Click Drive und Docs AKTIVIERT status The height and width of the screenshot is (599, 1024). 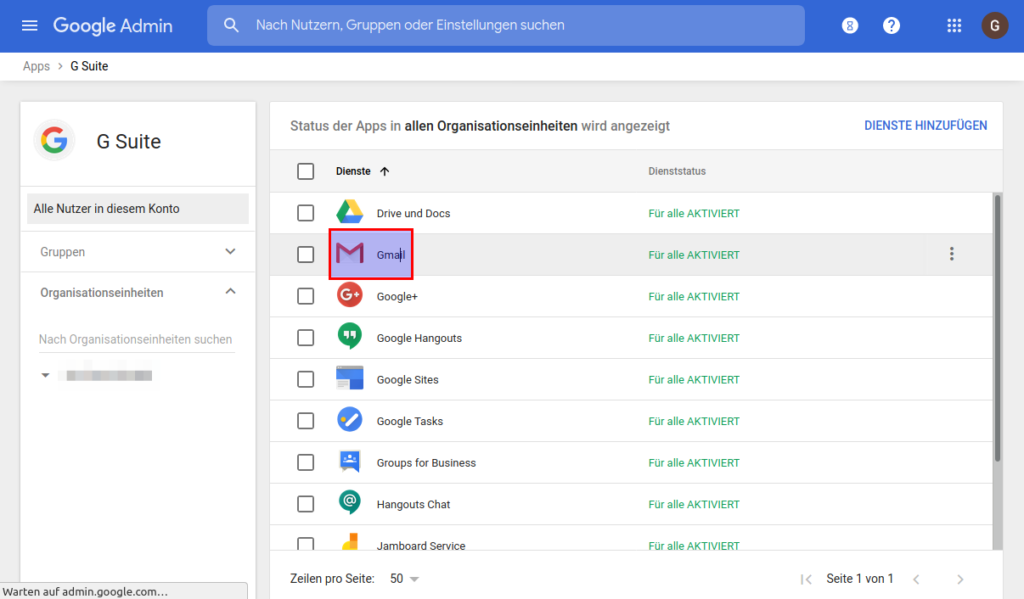pos(694,214)
